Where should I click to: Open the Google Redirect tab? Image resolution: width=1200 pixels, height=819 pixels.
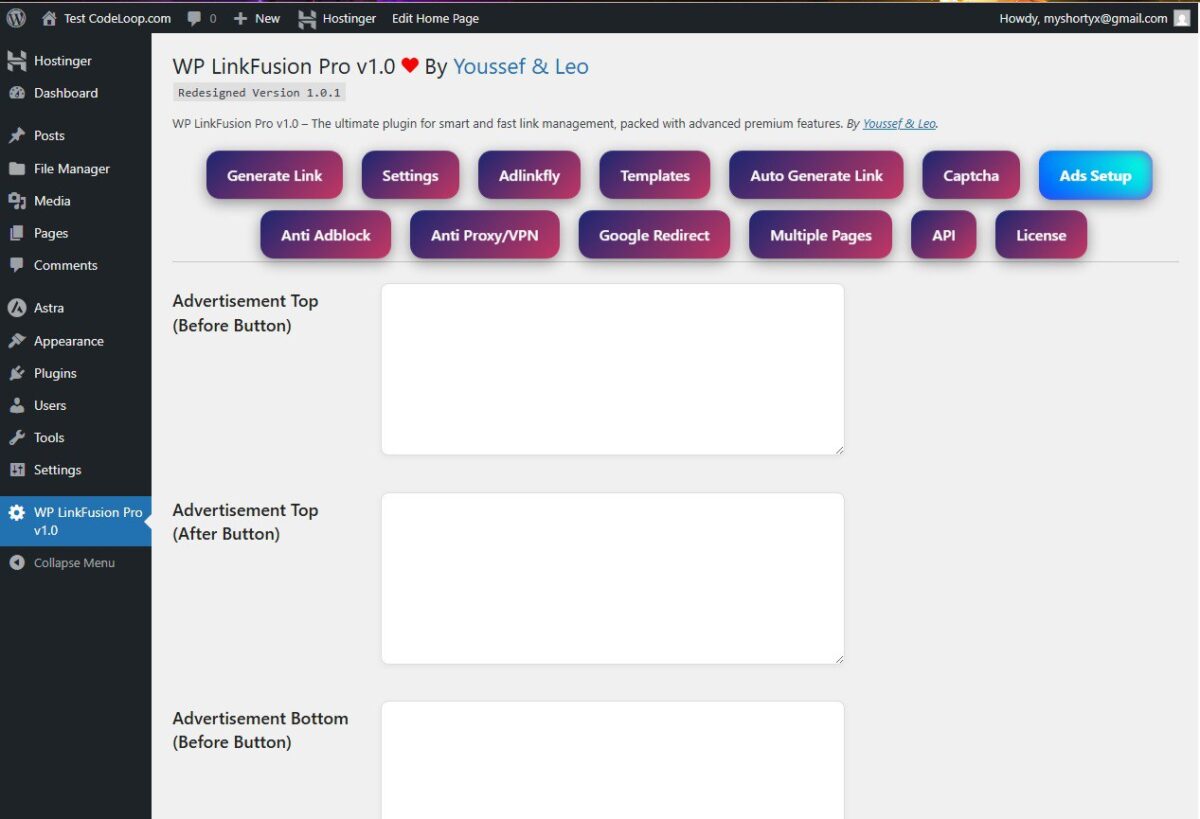coord(654,236)
